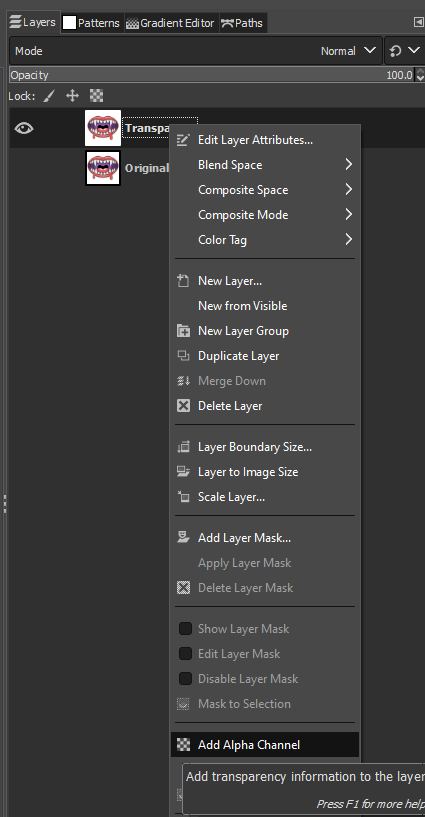Click the Duplicate Layer icon entry

pos(183,356)
